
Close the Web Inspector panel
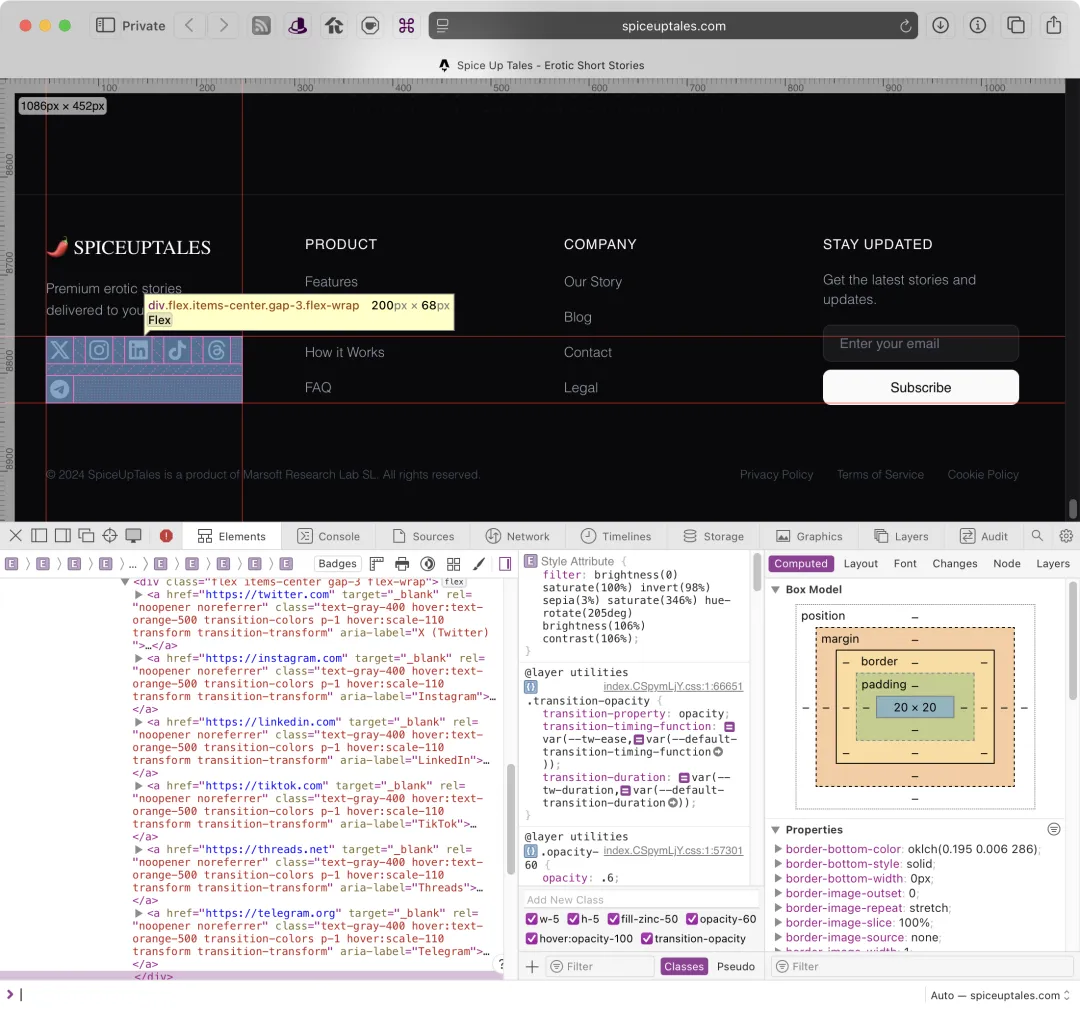[16, 535]
